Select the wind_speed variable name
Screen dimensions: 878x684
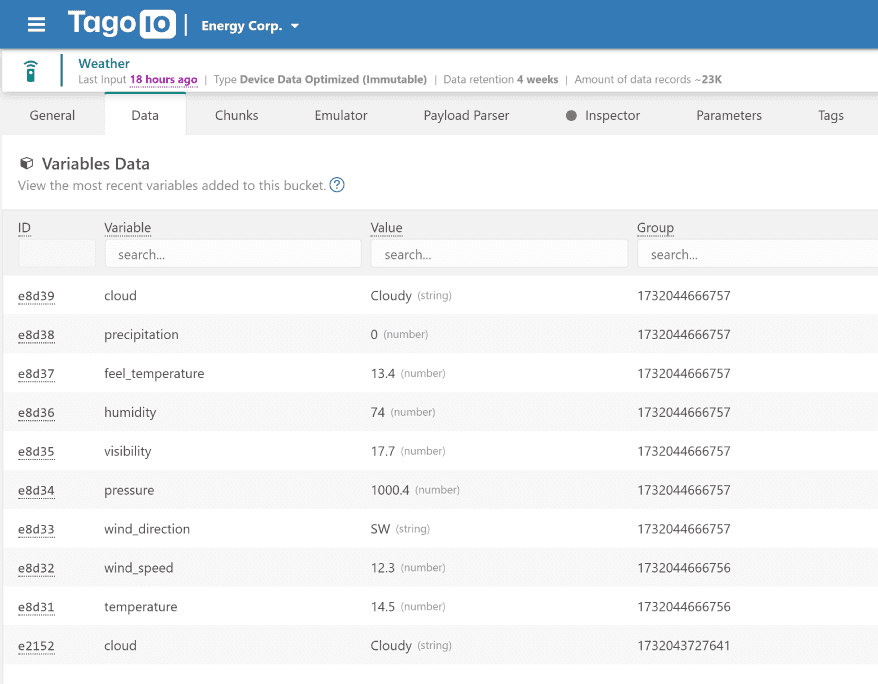point(138,568)
